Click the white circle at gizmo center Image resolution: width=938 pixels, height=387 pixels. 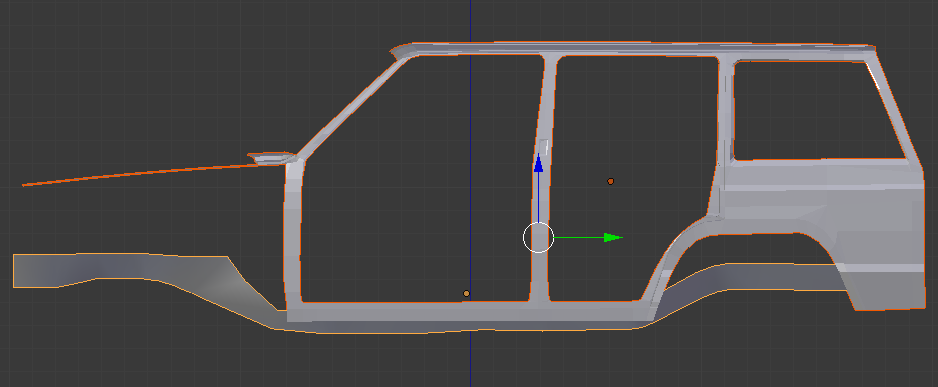tap(538, 237)
